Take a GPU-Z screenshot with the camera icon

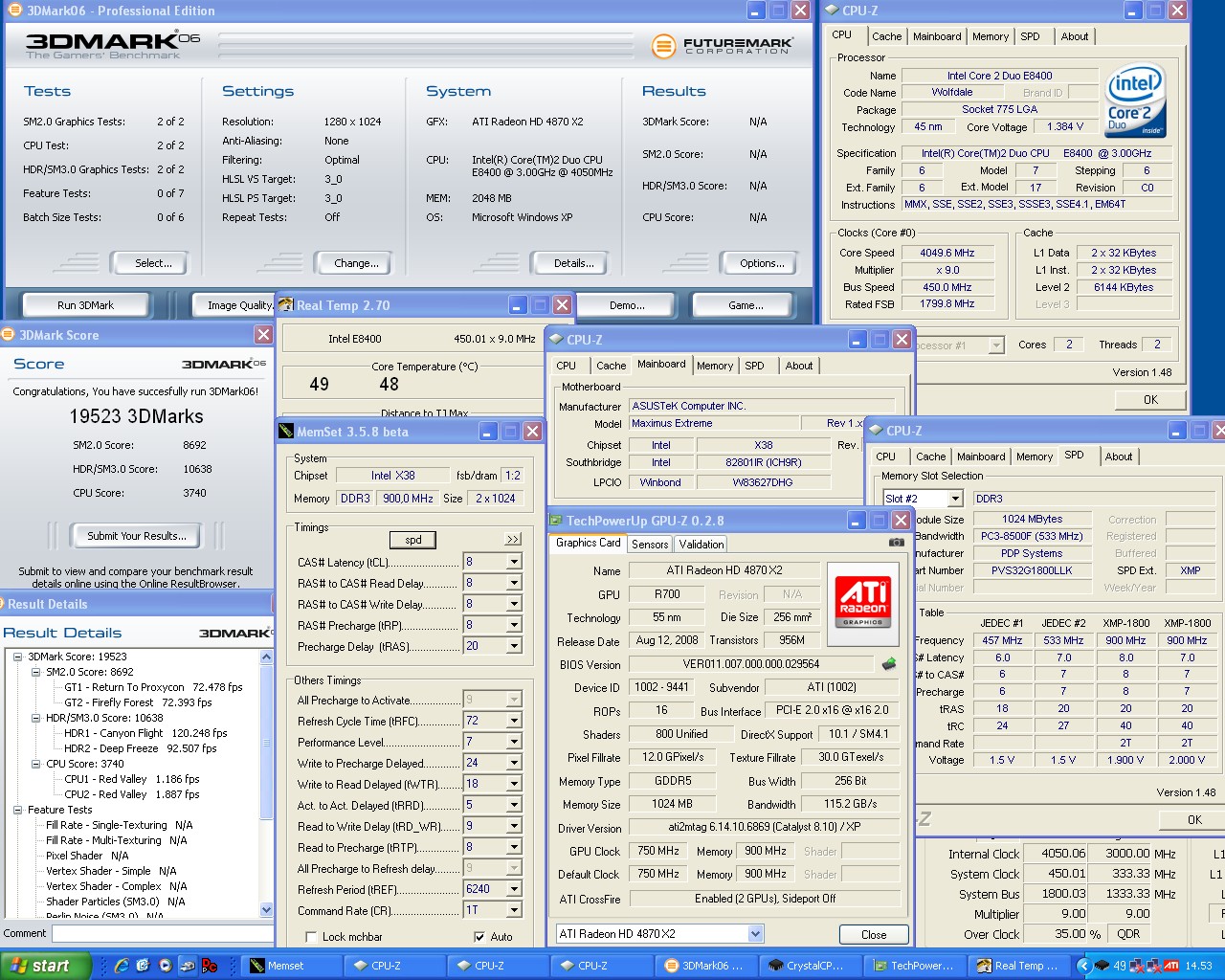[896, 543]
